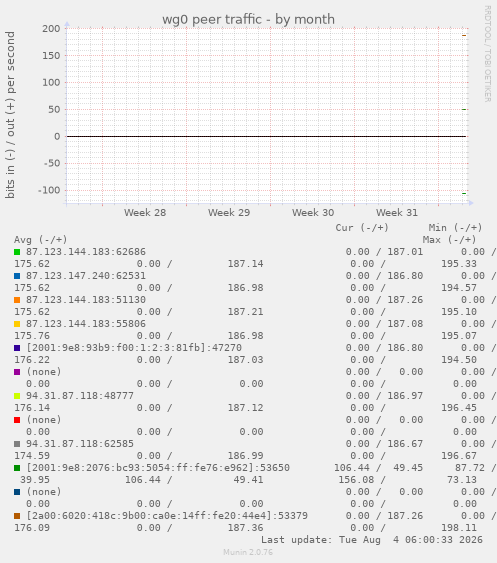This screenshot has width=497, height=563.
Task: Select the legend label 87.123.144.183:51130
Action: click(x=86, y=300)
